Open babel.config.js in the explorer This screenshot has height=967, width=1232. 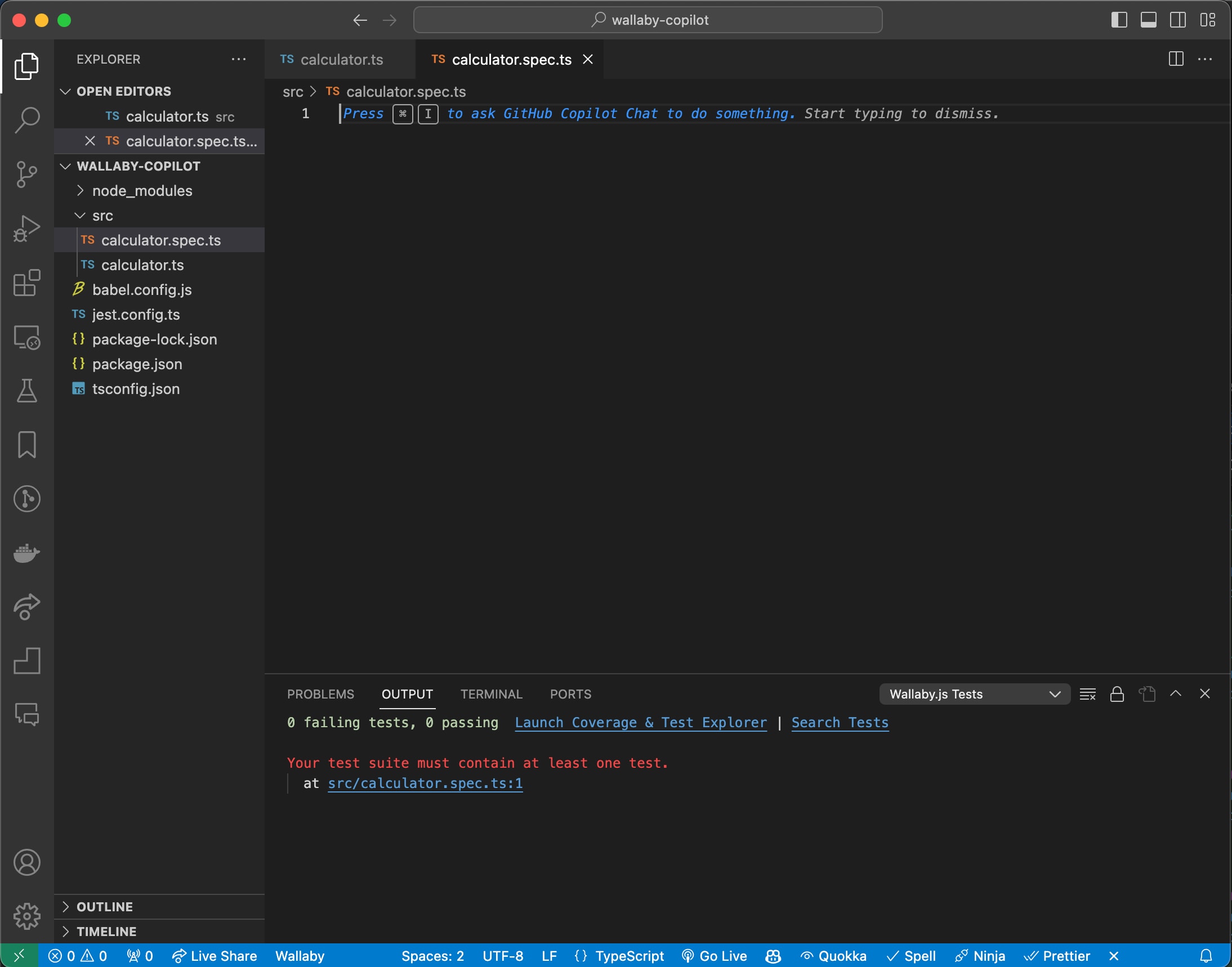coord(159,290)
